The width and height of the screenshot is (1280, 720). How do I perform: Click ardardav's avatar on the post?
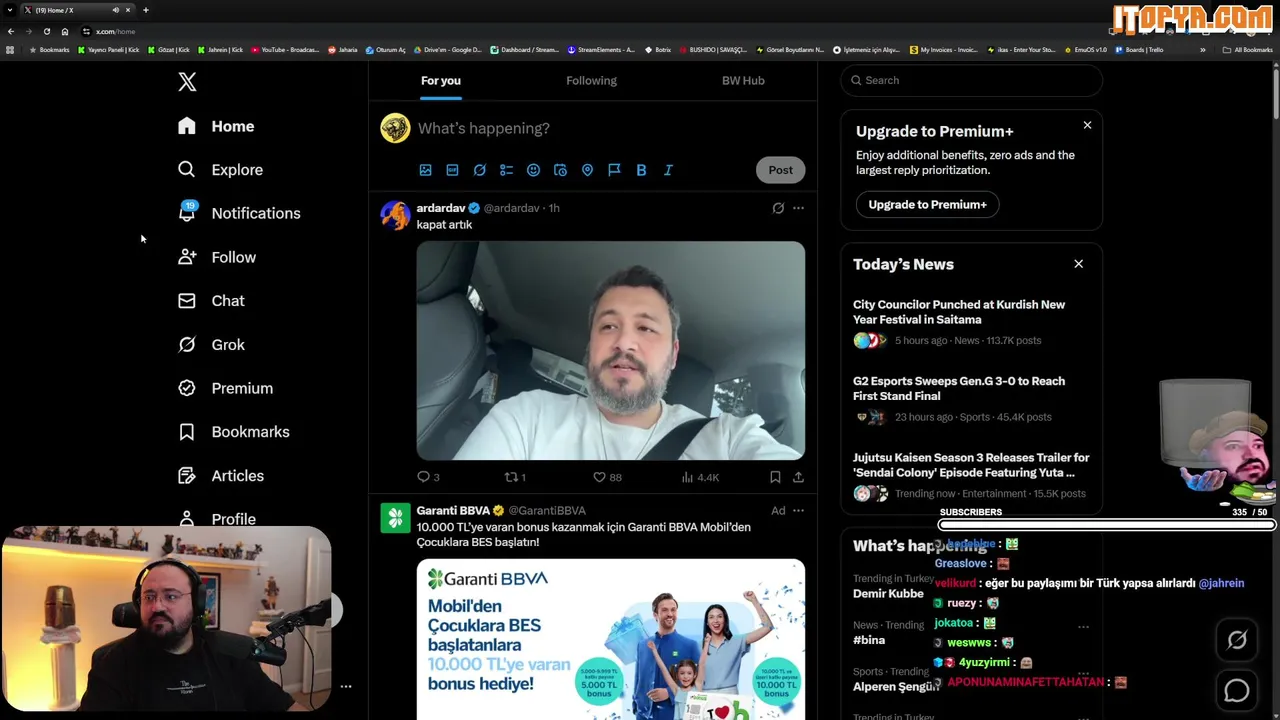click(x=395, y=215)
